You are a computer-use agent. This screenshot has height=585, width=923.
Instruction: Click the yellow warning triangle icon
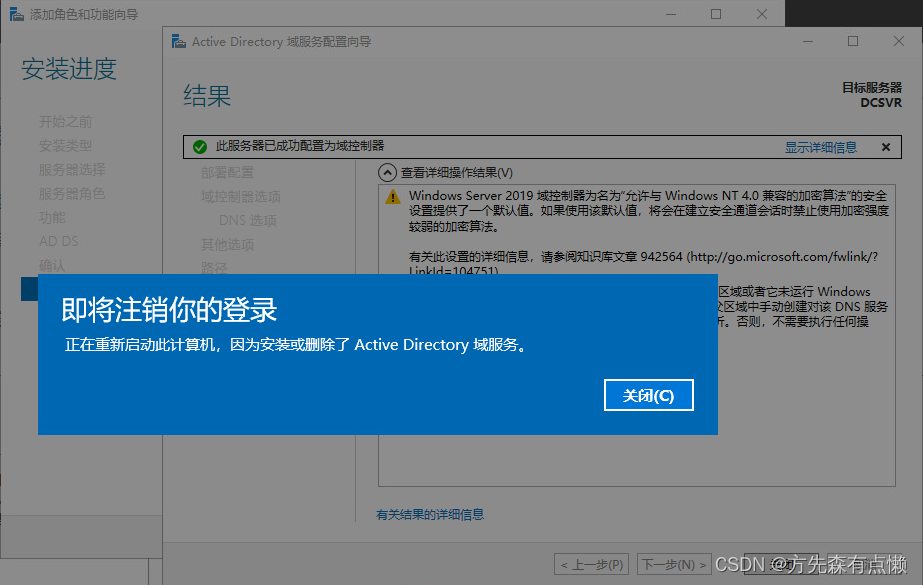click(x=393, y=197)
